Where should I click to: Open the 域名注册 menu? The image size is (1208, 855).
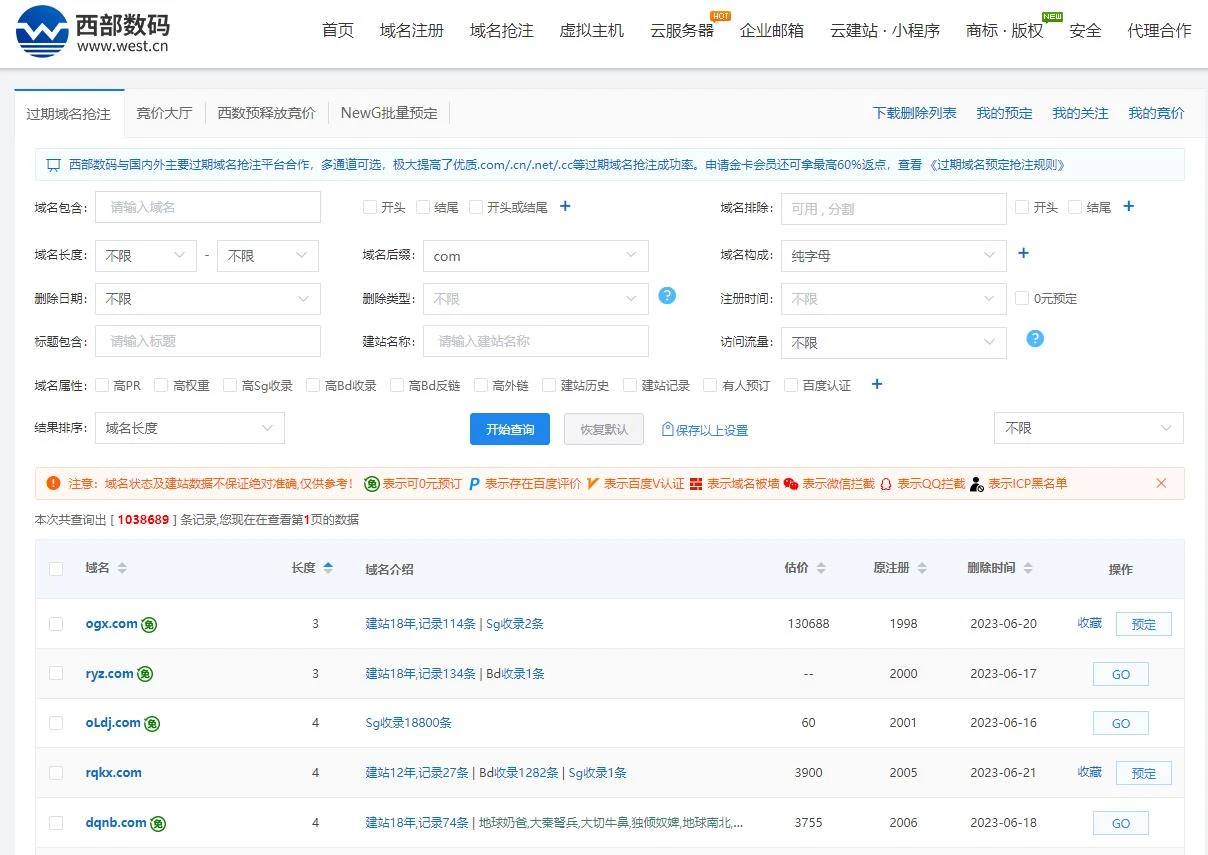pos(412,30)
